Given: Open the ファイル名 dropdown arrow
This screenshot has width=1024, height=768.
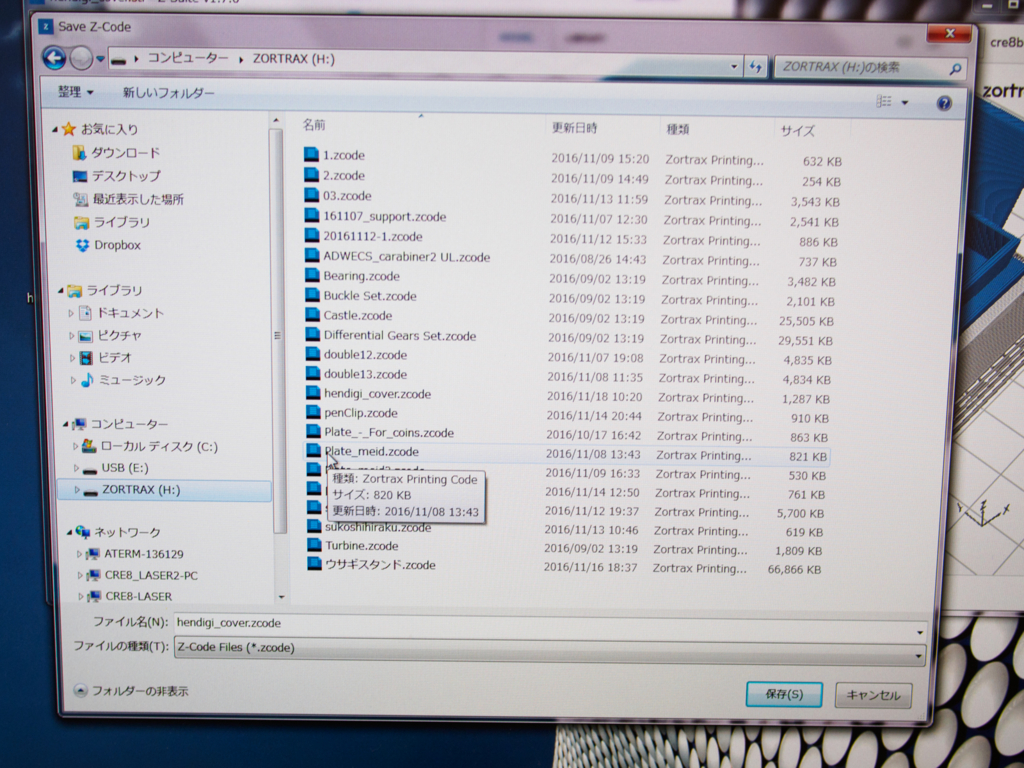Looking at the screenshot, I should [920, 632].
